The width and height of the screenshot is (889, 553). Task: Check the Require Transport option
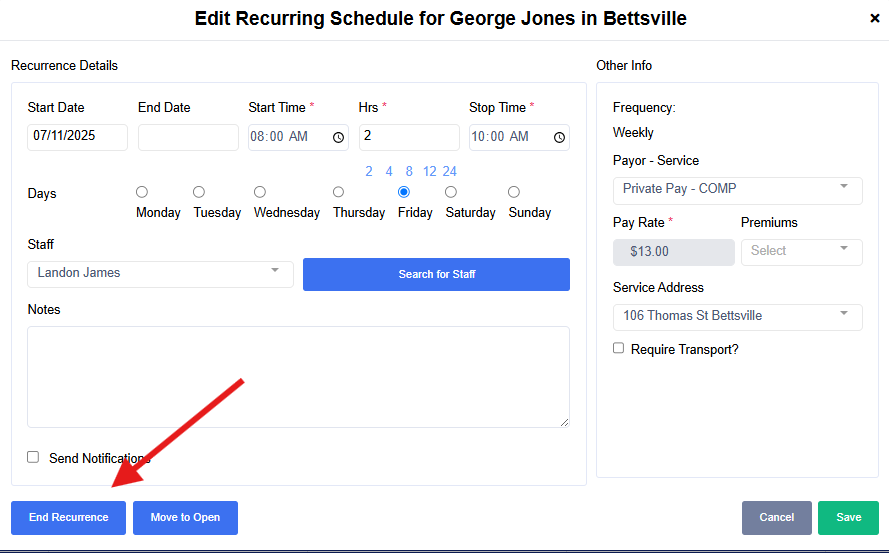coord(619,348)
